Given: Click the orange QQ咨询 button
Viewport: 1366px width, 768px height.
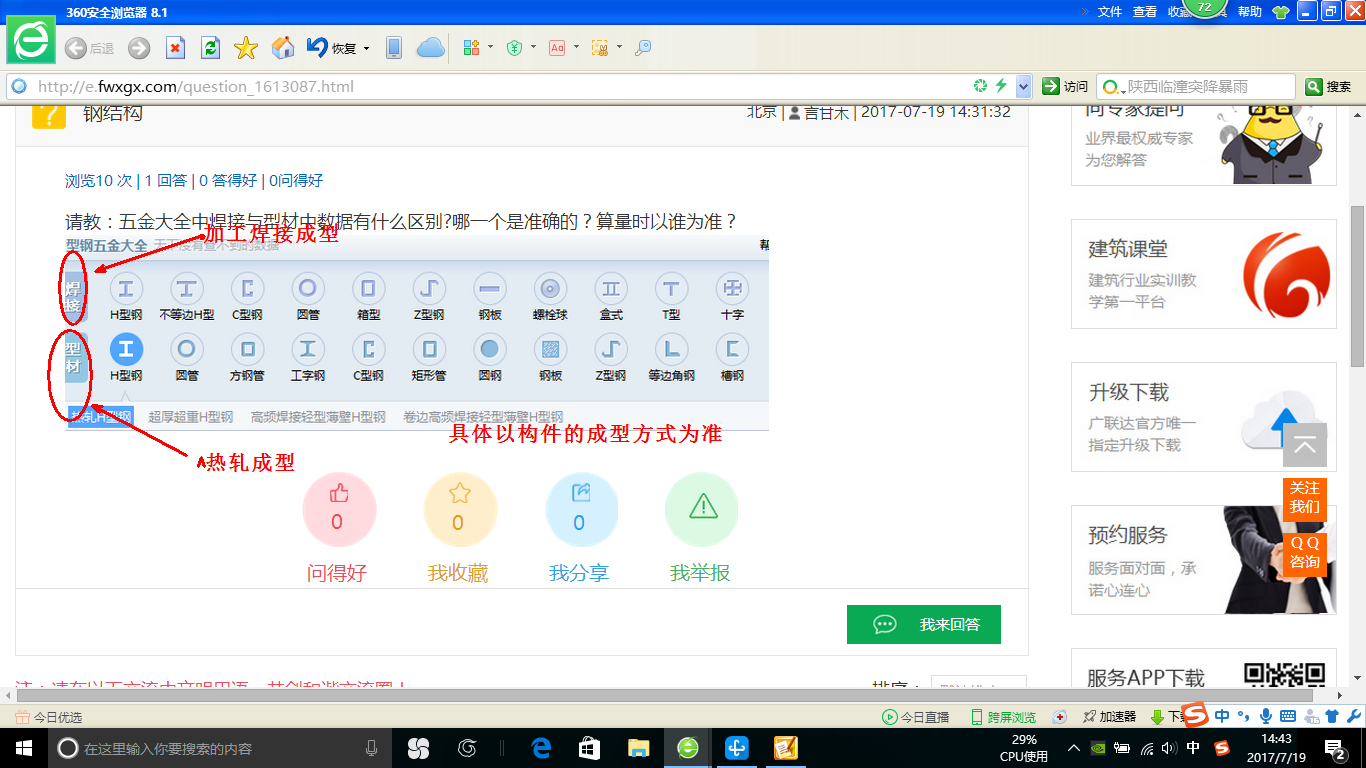Looking at the screenshot, I should [x=1304, y=552].
